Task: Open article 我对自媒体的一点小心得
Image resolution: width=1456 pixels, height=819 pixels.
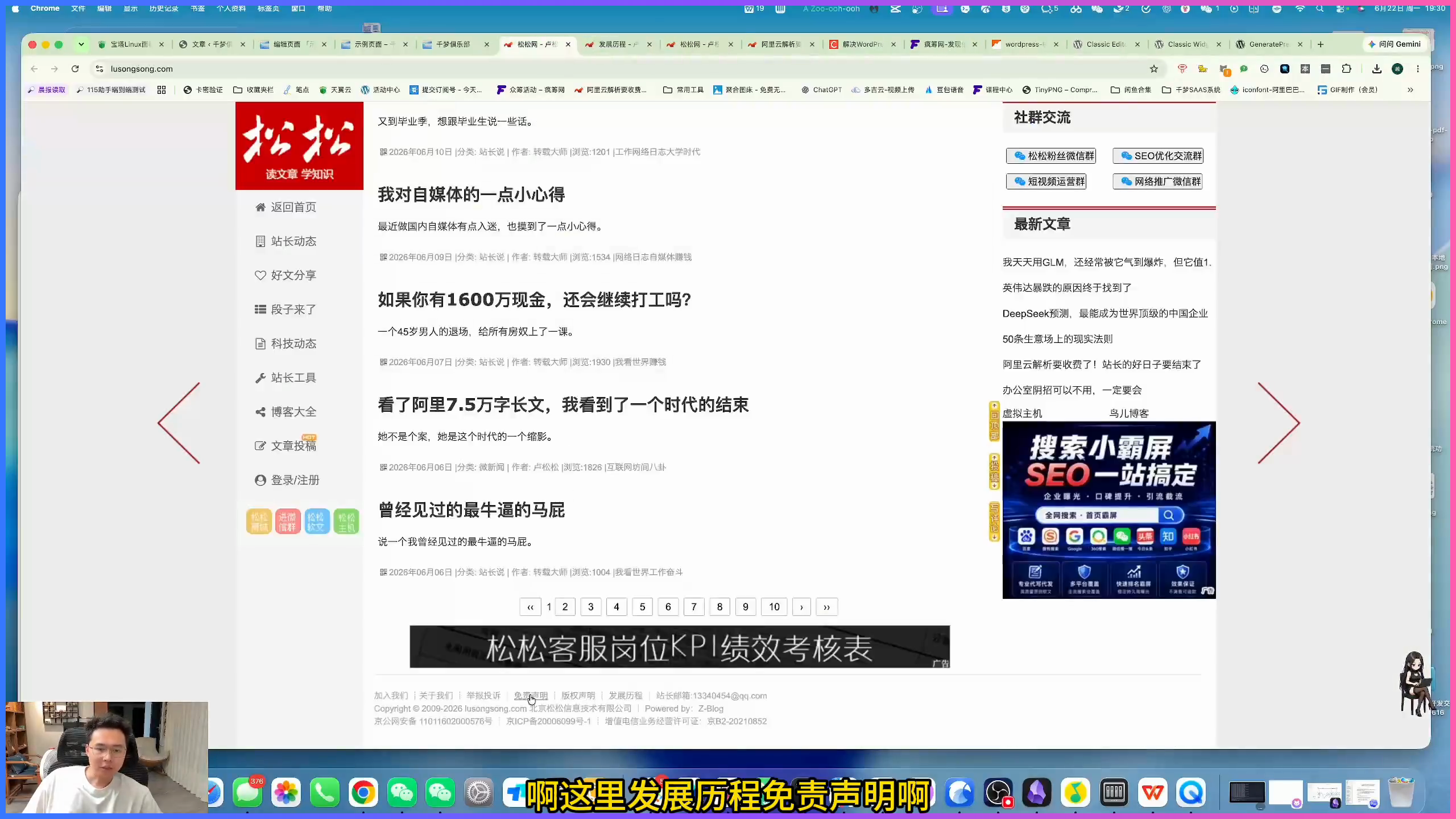Action: 471,195
